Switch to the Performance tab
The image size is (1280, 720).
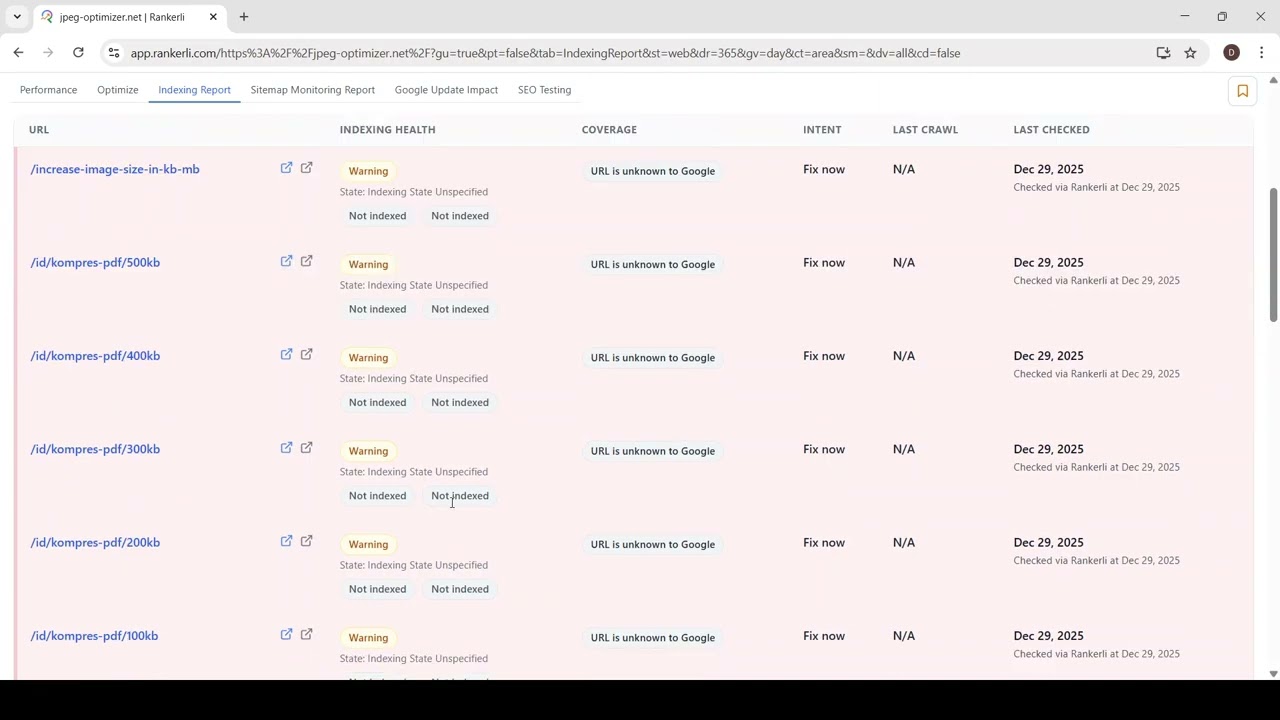click(x=48, y=90)
